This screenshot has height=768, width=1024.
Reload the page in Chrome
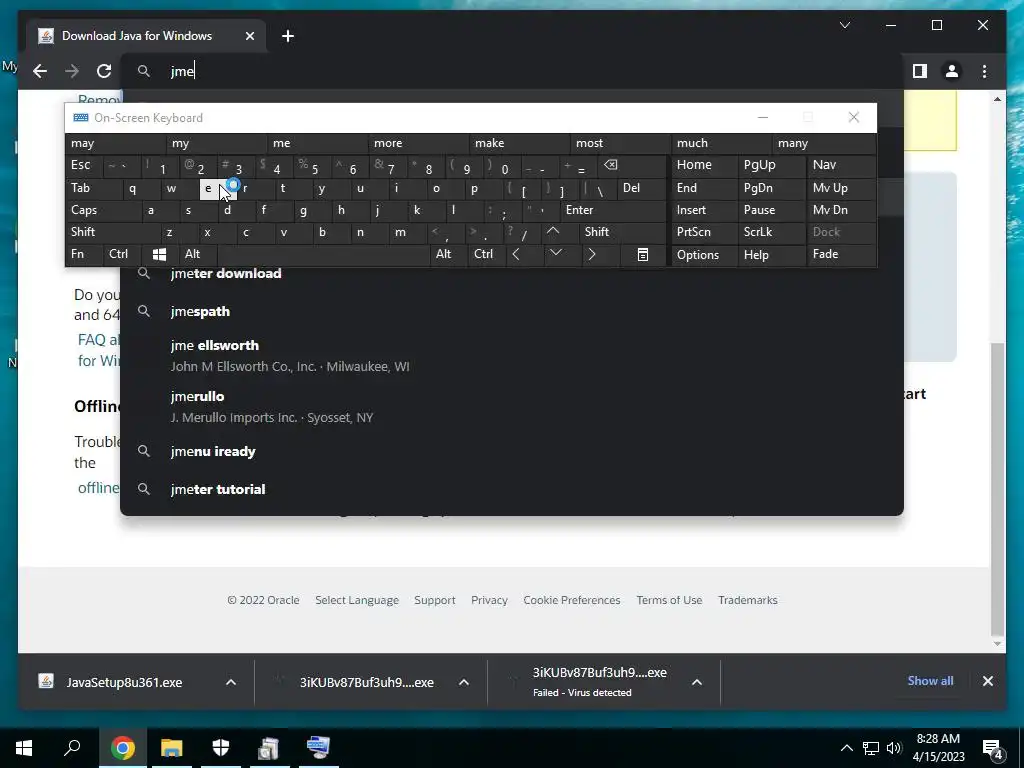tap(104, 71)
